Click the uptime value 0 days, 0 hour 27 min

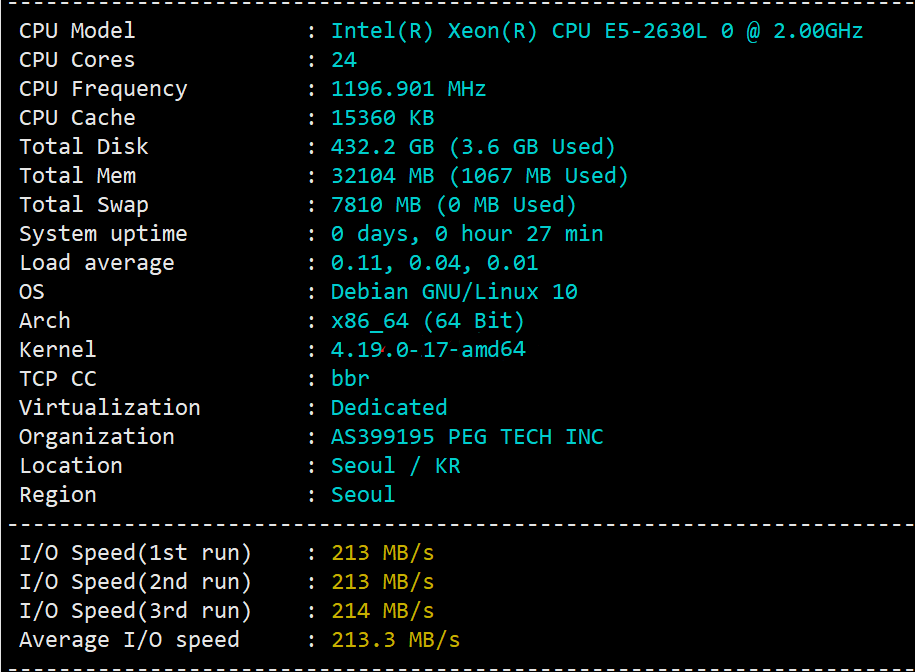click(x=467, y=234)
